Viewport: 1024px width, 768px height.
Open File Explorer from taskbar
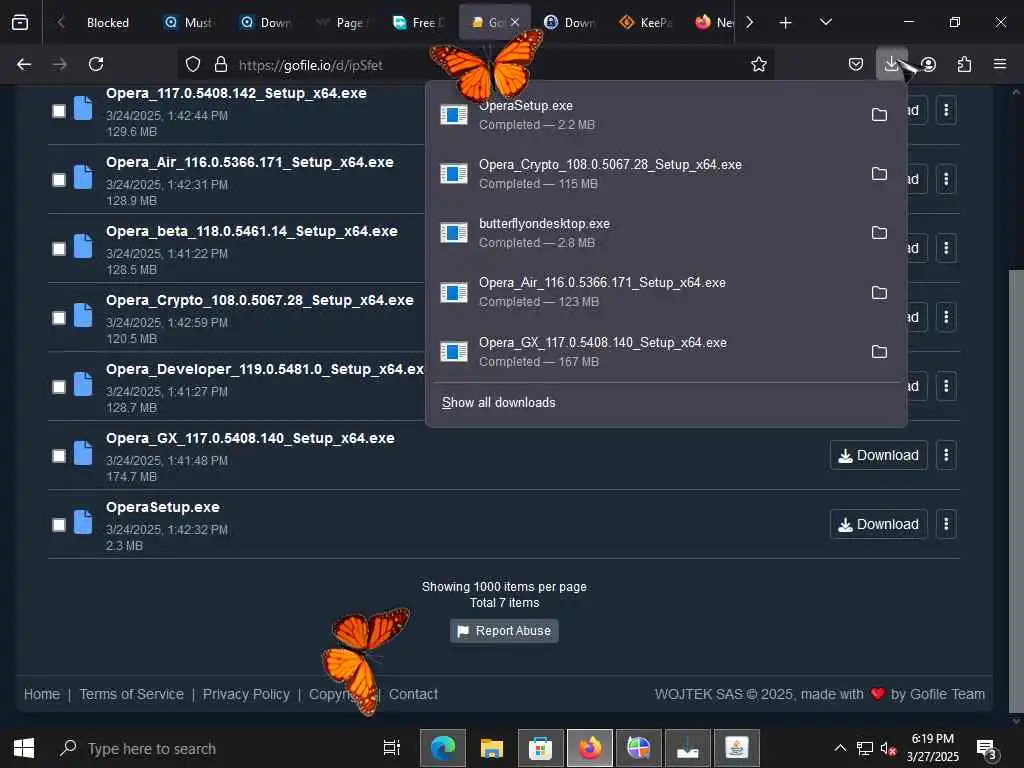point(491,748)
